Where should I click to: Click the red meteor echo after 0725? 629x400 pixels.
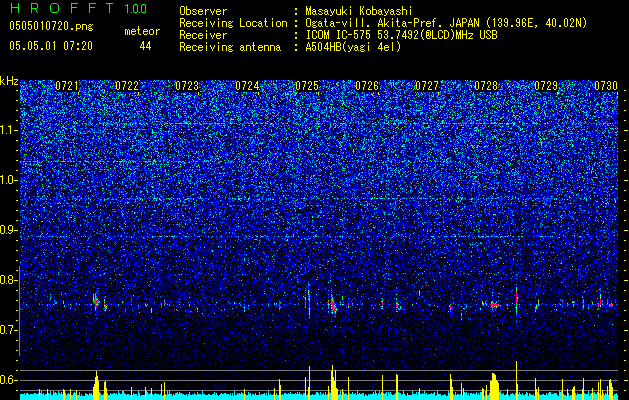[x=333, y=305]
